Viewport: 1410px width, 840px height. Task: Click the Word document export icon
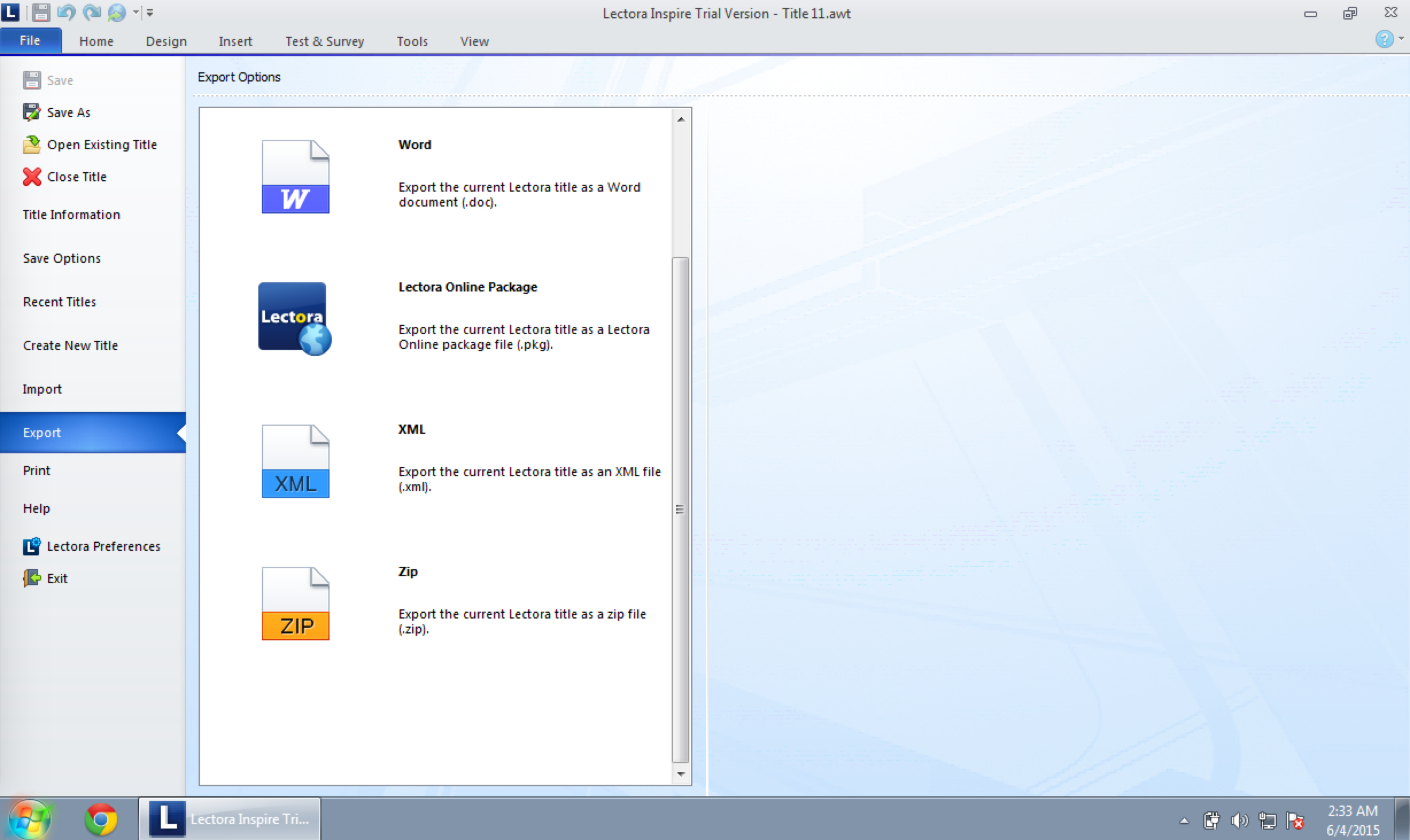coord(296,177)
